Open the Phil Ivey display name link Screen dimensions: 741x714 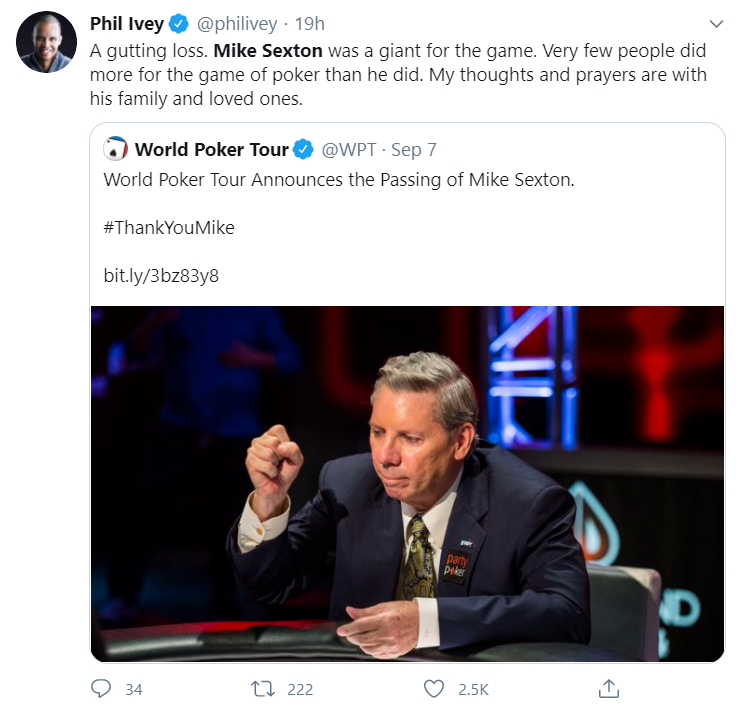[x=126, y=24]
